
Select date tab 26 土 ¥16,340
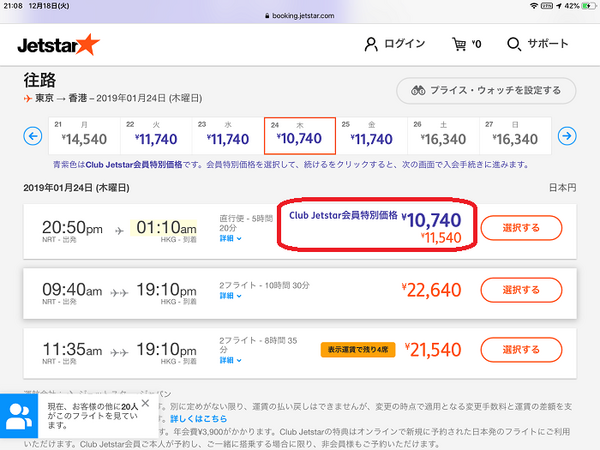pos(443,135)
